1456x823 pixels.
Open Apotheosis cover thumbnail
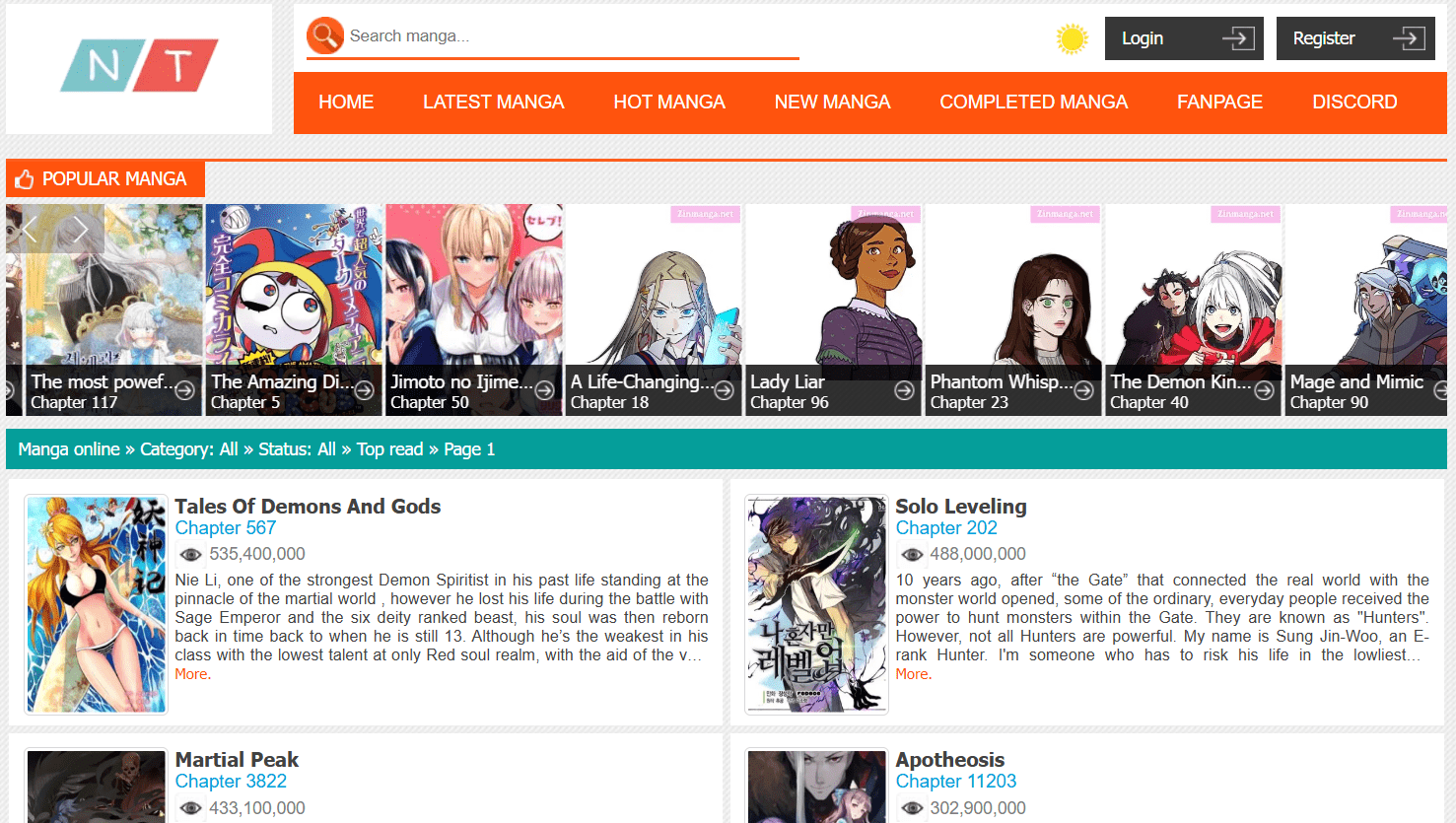817,787
